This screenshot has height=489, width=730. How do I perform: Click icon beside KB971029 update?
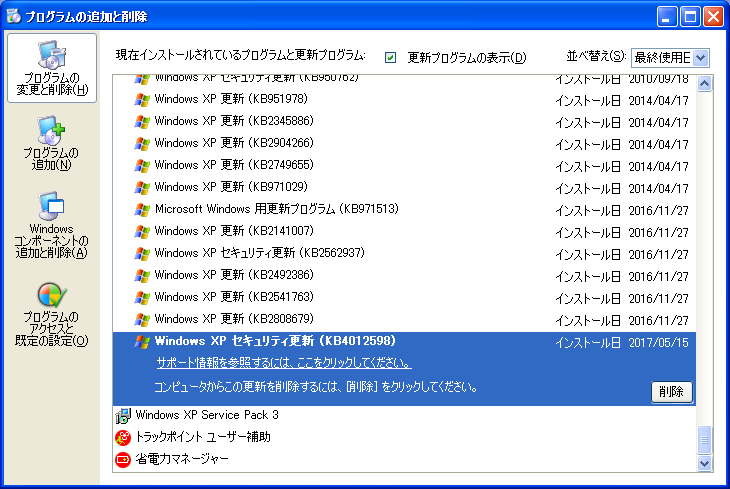[142, 187]
